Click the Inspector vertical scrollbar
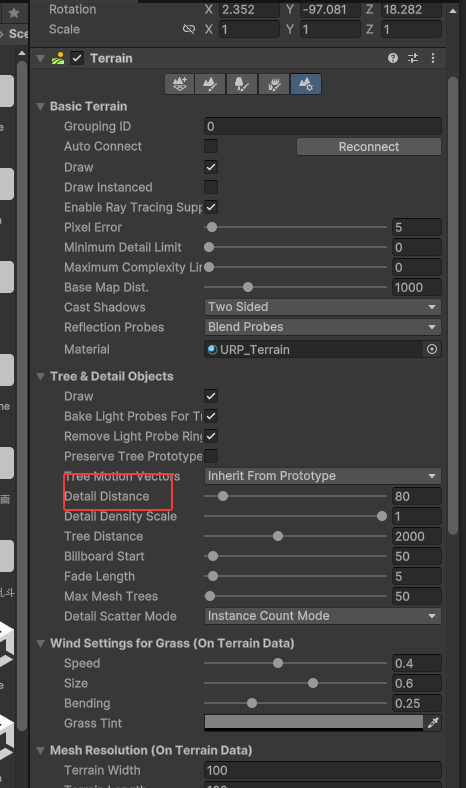This screenshot has width=466, height=788. click(453, 307)
